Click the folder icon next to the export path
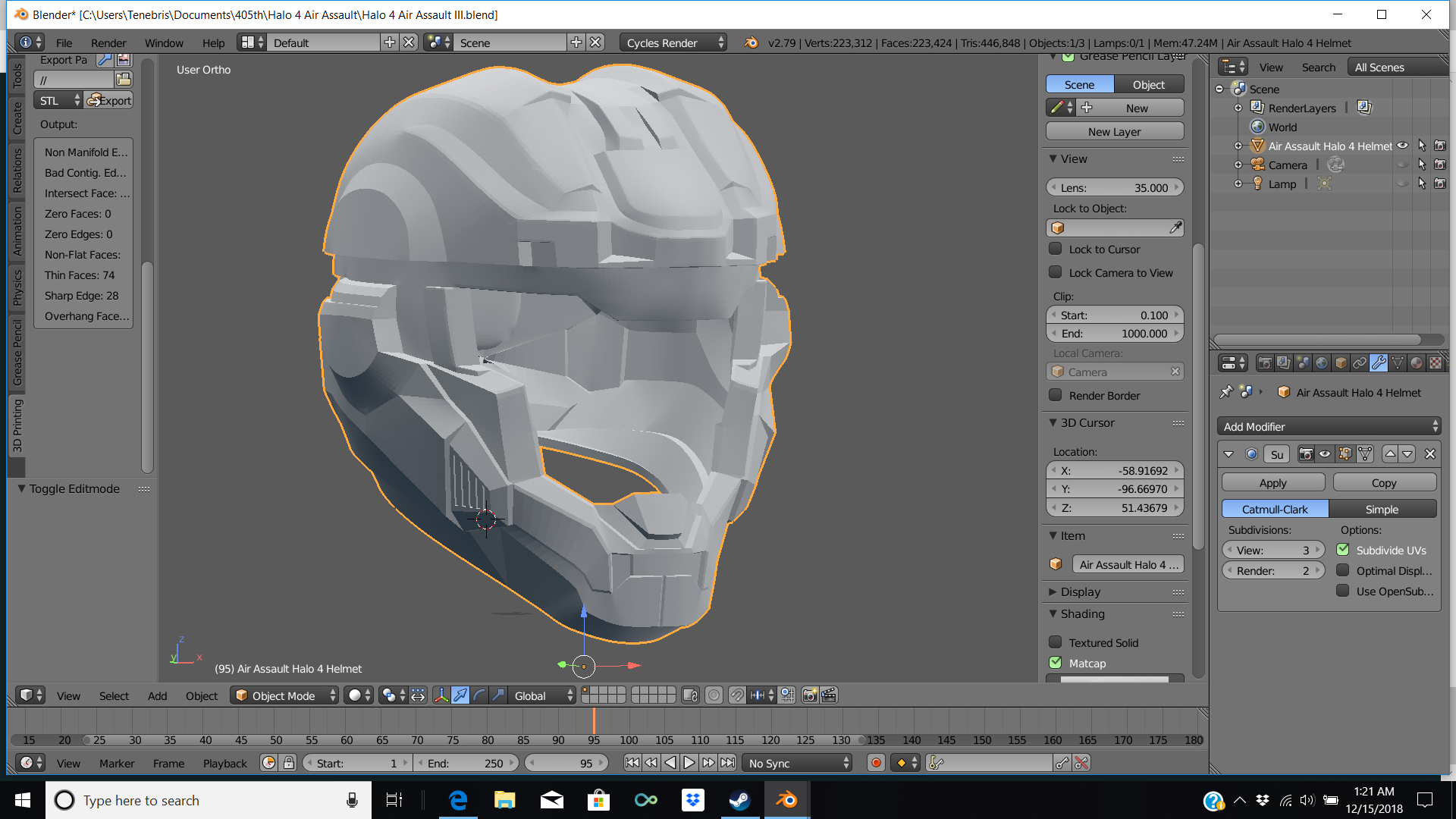This screenshot has width=1456, height=819. pyautogui.click(x=124, y=79)
